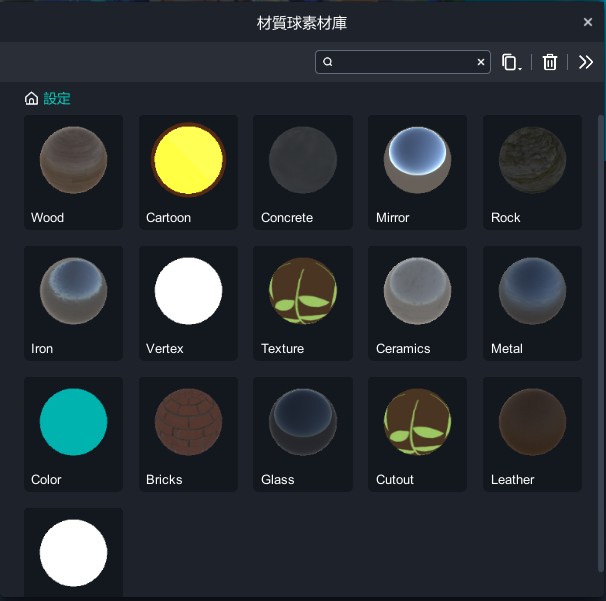Pick the teal Color material
606x601 pixels.
73,421
